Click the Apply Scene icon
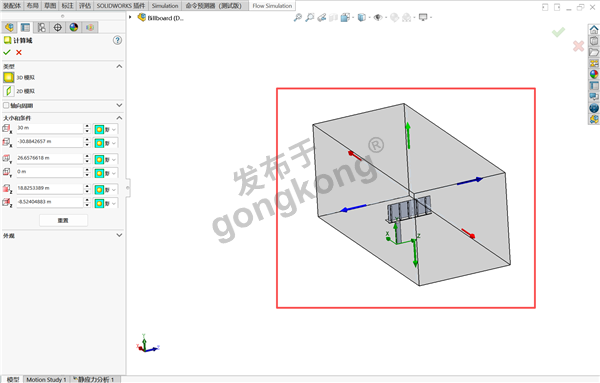 407,18
